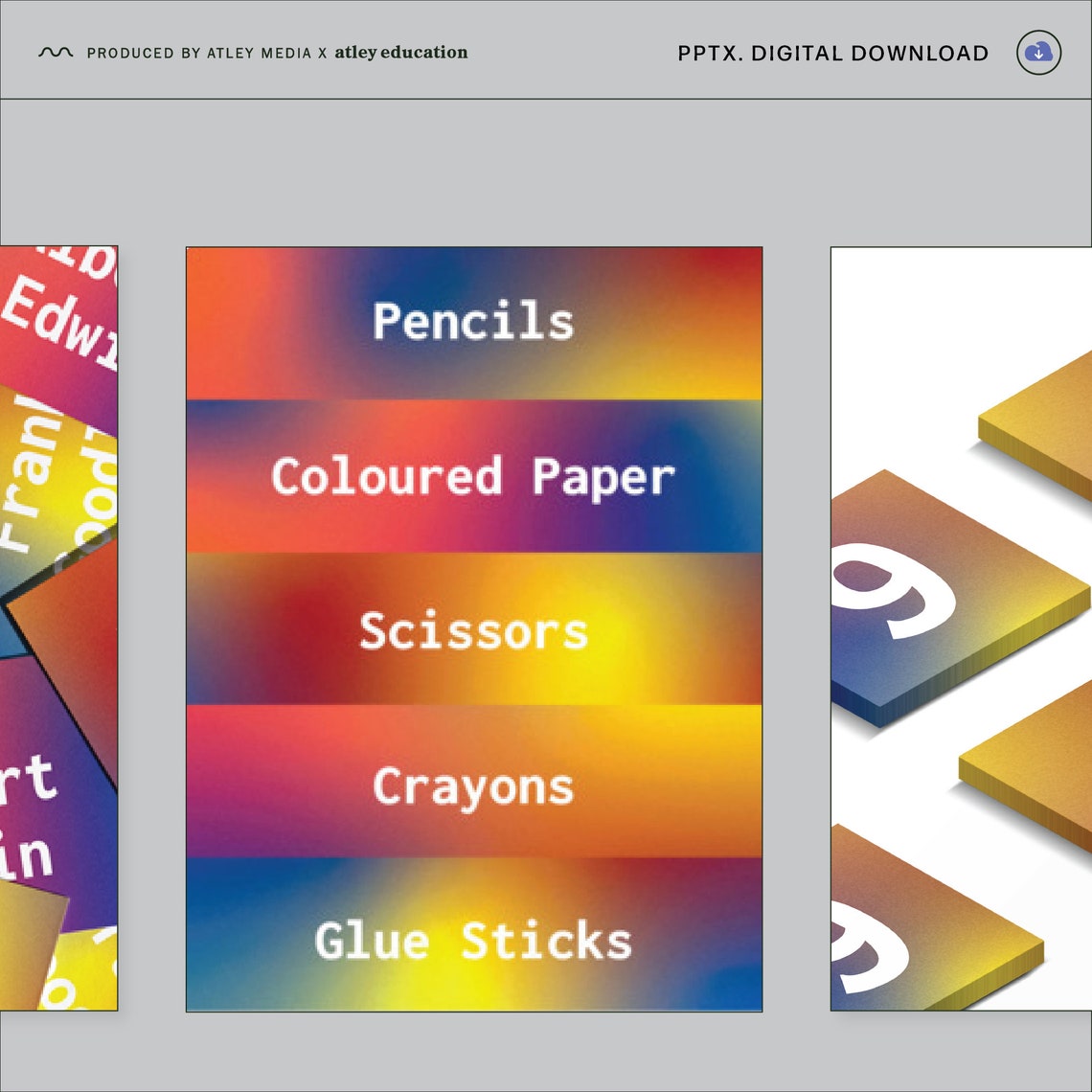Select the wave logo icon
Viewport: 1092px width, 1092px height.
click(55, 52)
